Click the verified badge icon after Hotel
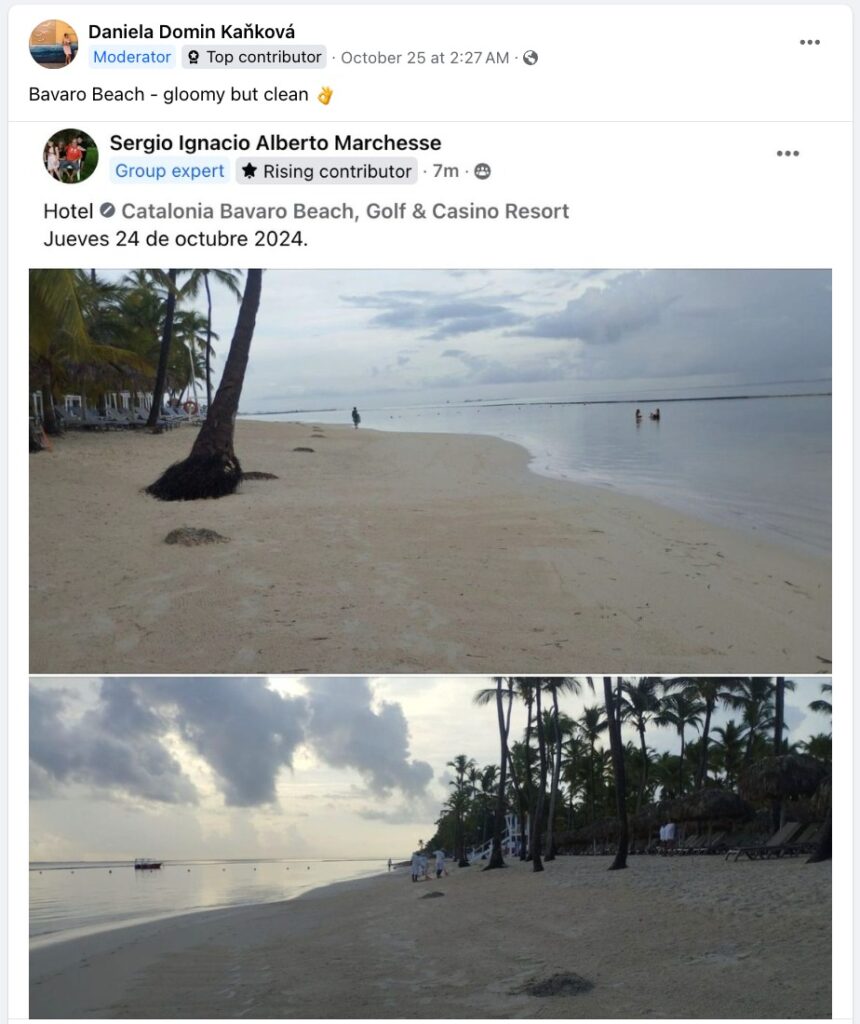The image size is (860, 1024). click(108, 211)
